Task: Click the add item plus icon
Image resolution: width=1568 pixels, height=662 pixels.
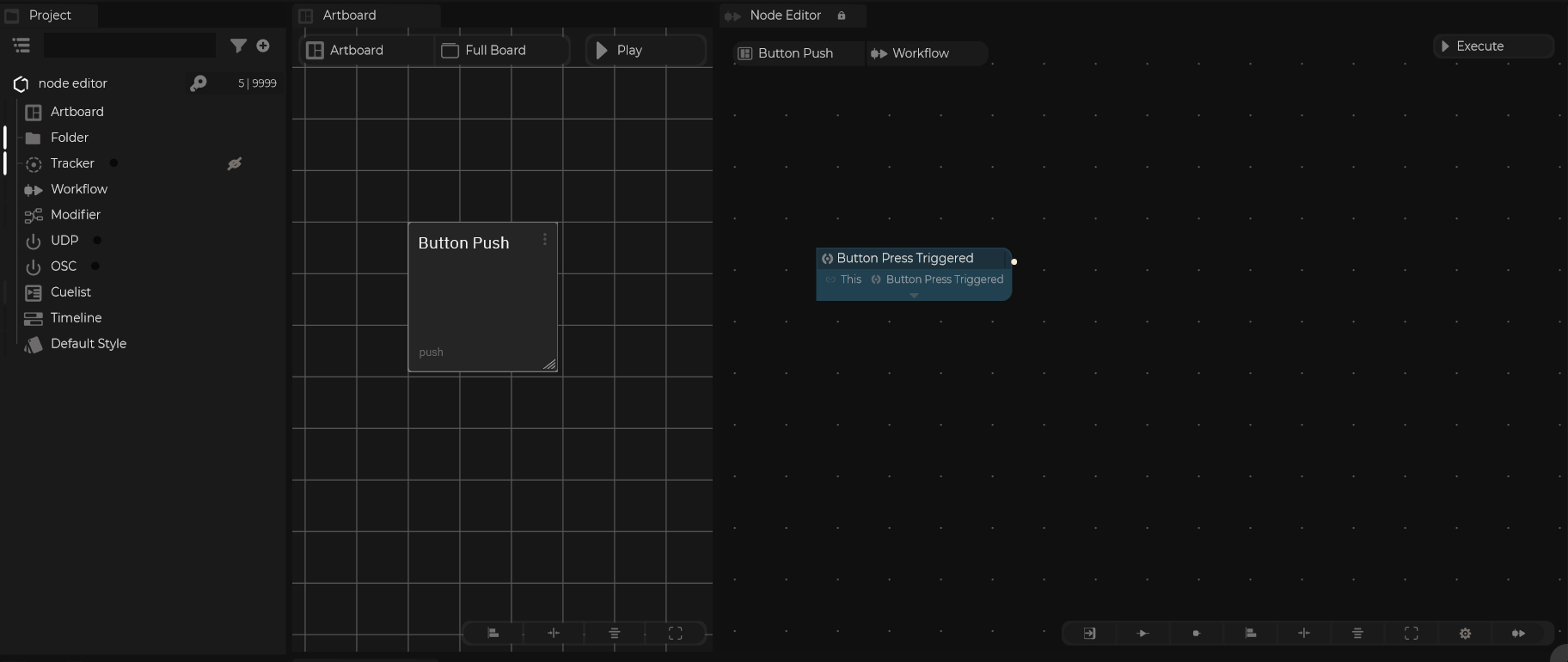Action: tap(263, 46)
